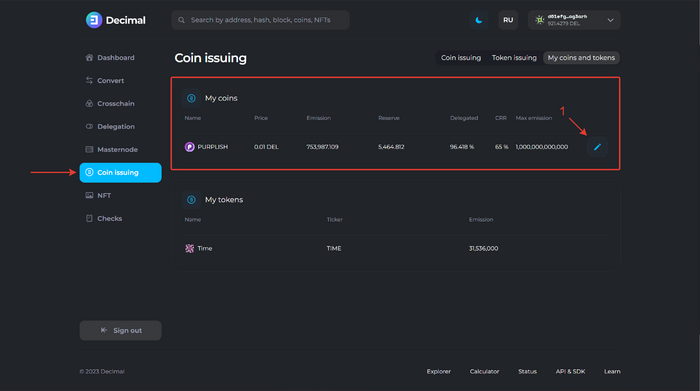Click reserve value 5,464.812
700x391 pixels.
coord(391,147)
